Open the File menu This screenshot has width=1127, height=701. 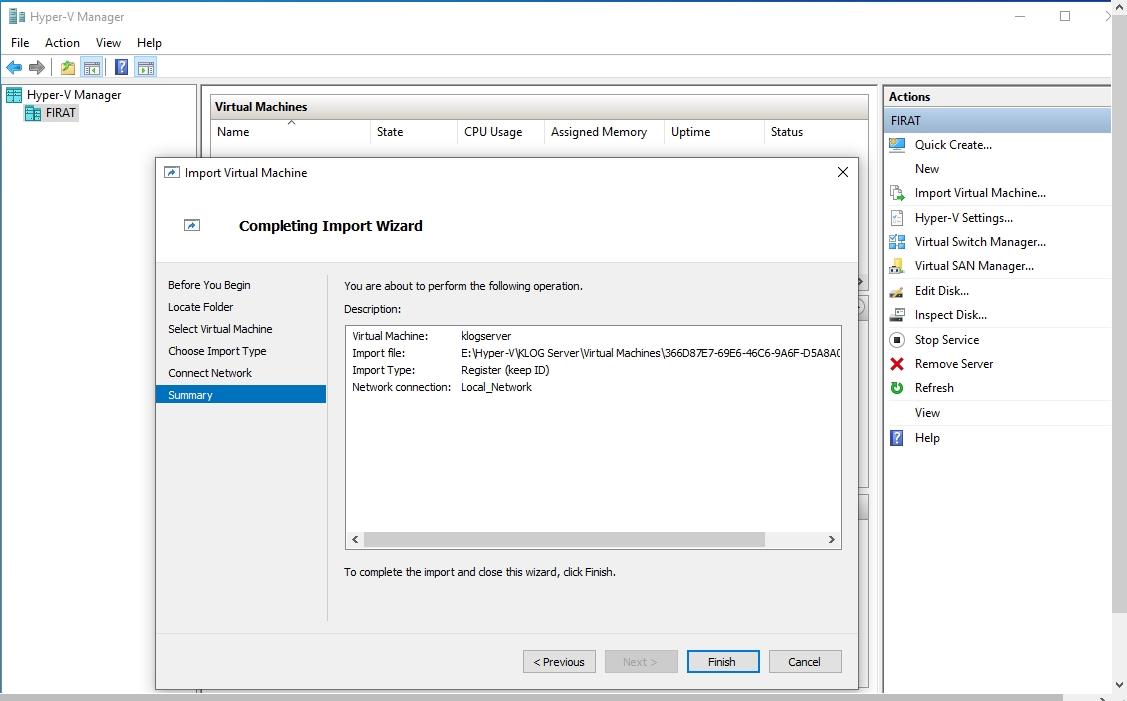pyautogui.click(x=20, y=42)
